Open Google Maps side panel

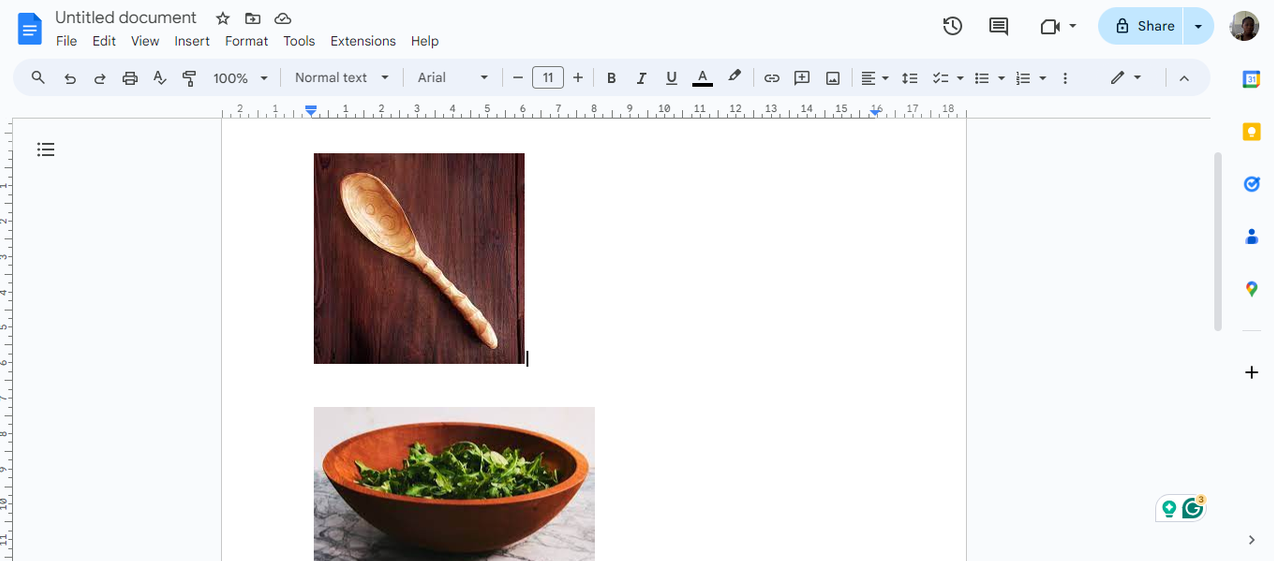click(x=1251, y=289)
